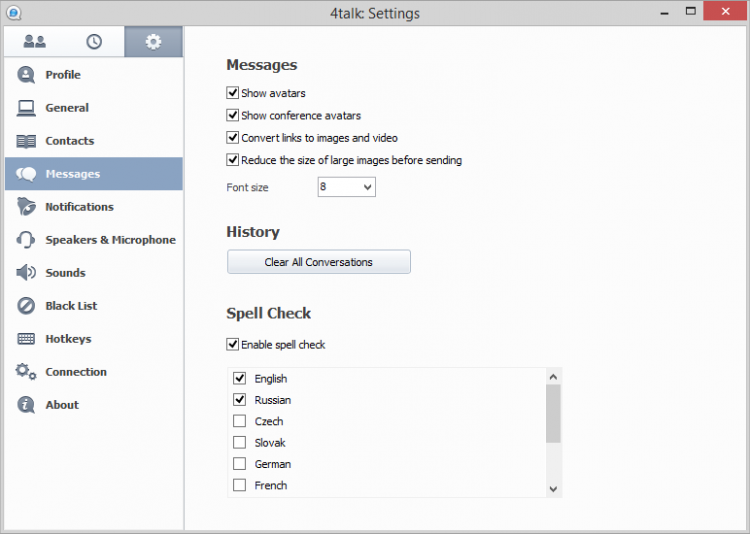
Task: Open Speakers & Microphone headset icon
Action: pos(26,240)
